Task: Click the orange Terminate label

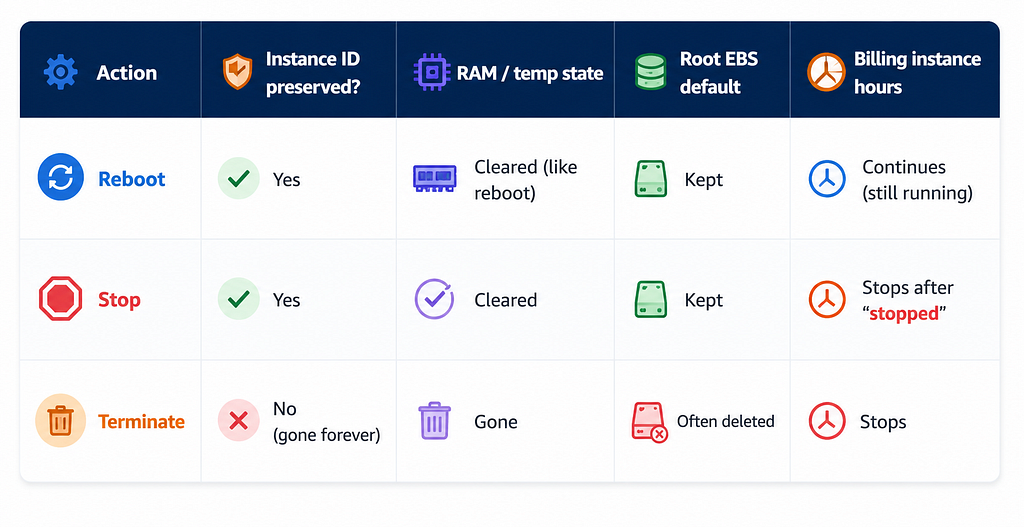Action: [x=142, y=421]
